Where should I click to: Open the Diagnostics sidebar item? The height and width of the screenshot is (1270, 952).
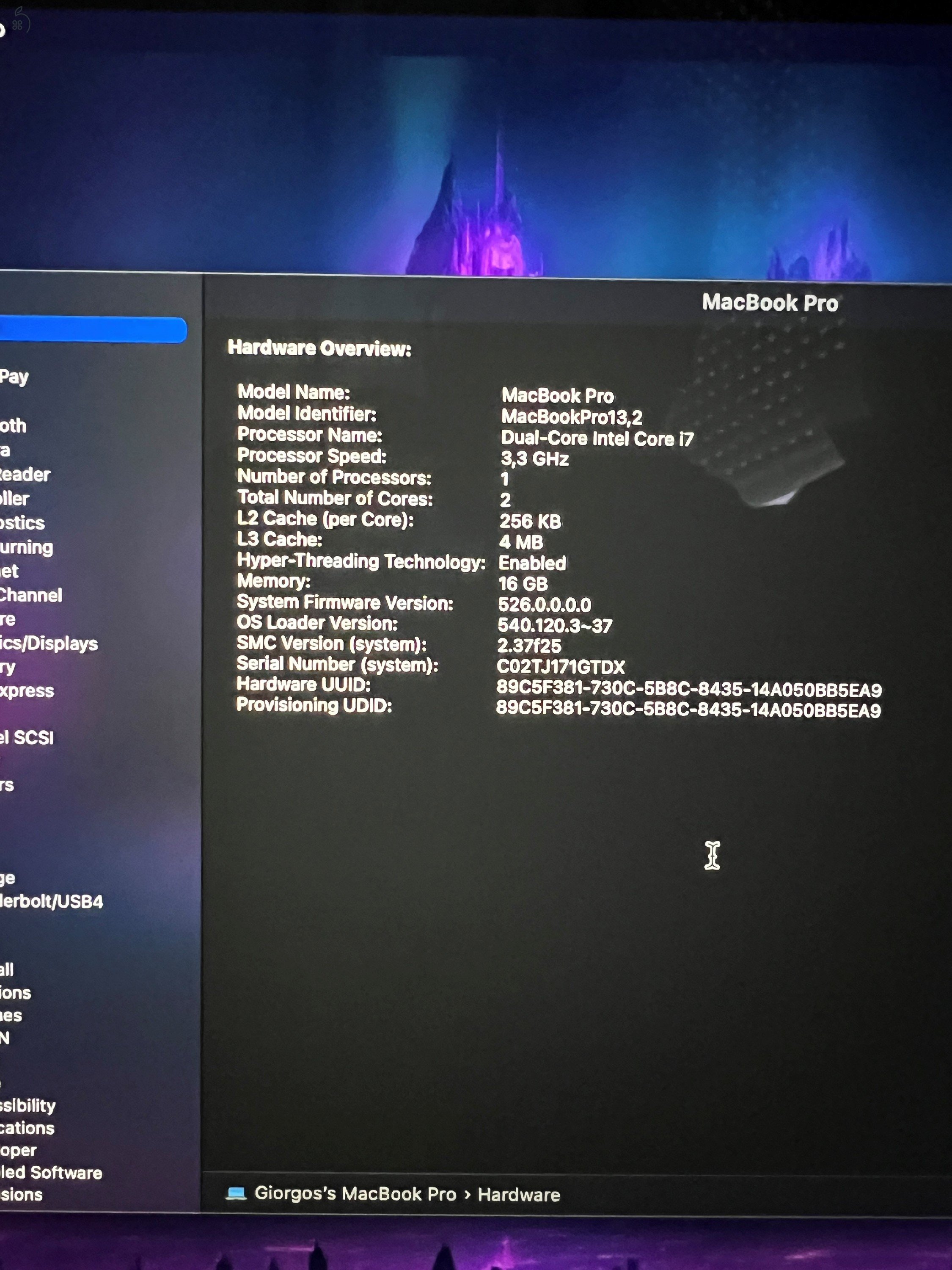point(22,522)
